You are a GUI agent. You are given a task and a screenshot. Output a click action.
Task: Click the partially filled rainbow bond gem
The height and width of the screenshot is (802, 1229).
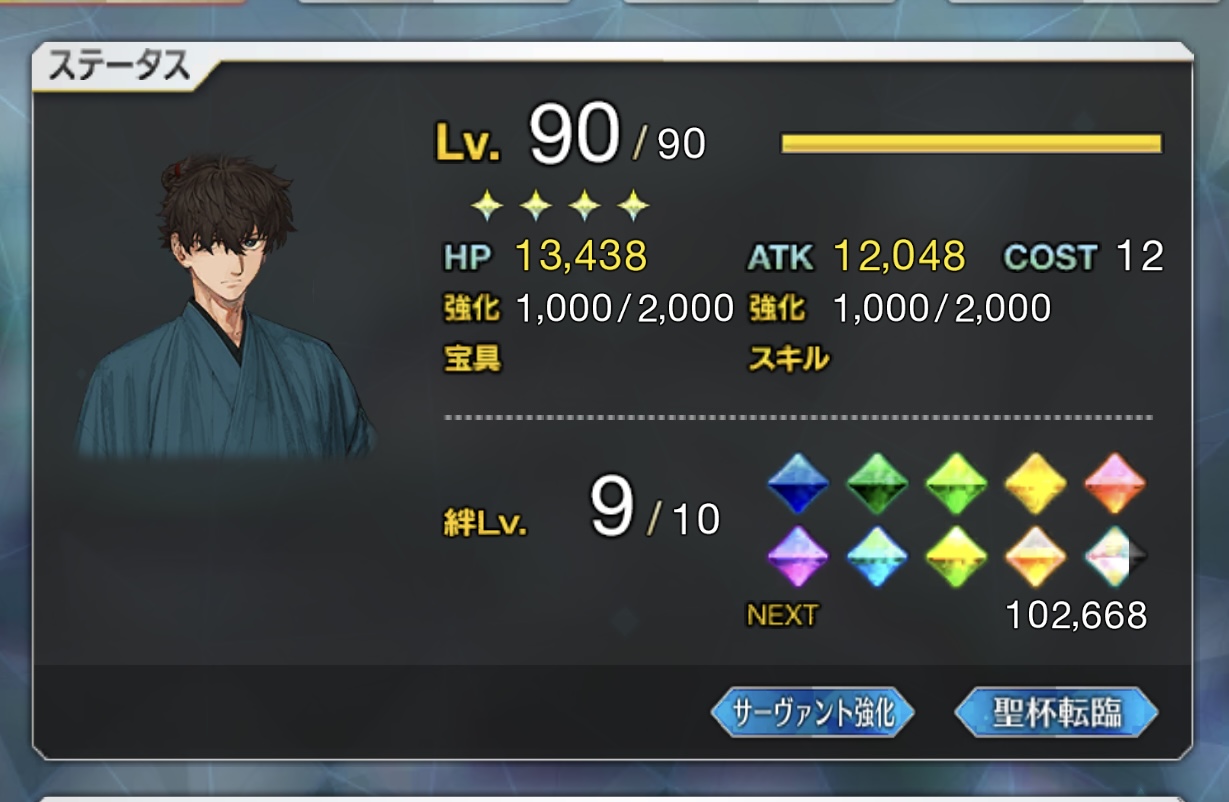pos(1114,556)
